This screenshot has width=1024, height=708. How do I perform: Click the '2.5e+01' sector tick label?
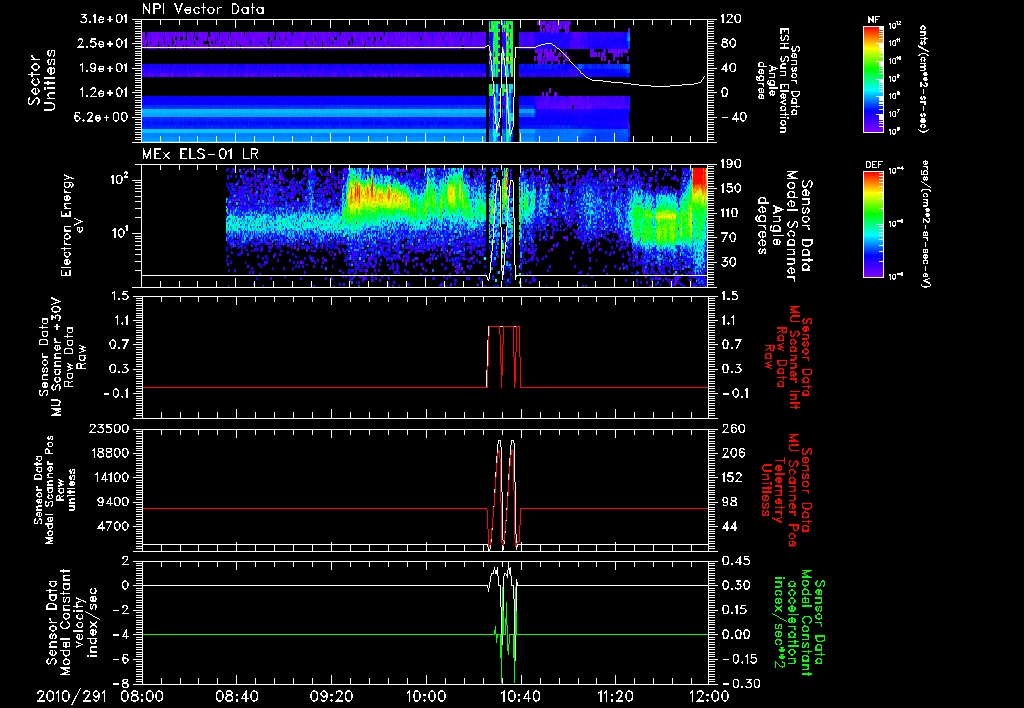[x=106, y=43]
